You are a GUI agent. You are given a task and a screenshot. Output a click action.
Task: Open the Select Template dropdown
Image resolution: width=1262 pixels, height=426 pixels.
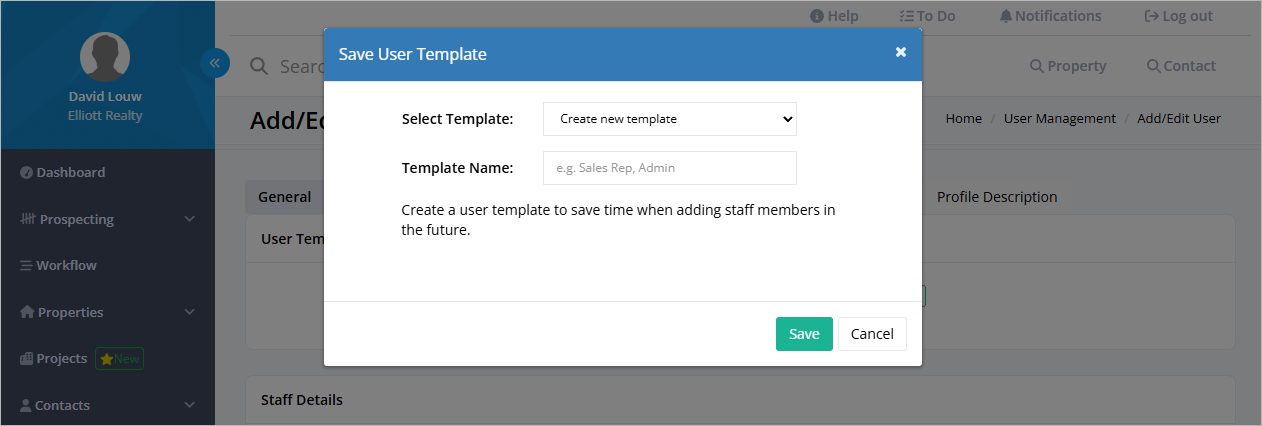pos(670,119)
